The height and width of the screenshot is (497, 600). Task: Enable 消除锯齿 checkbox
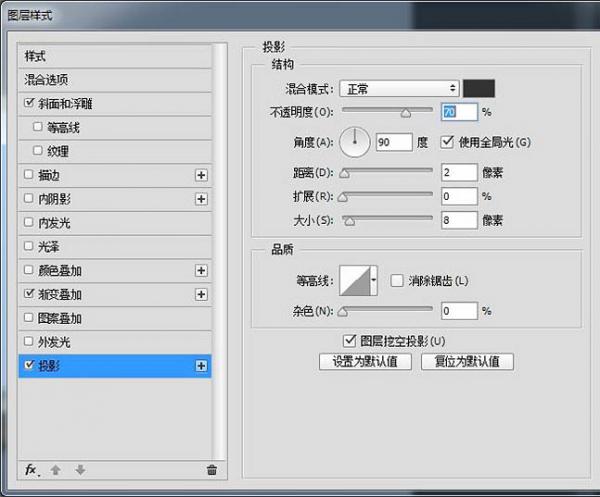(x=397, y=280)
